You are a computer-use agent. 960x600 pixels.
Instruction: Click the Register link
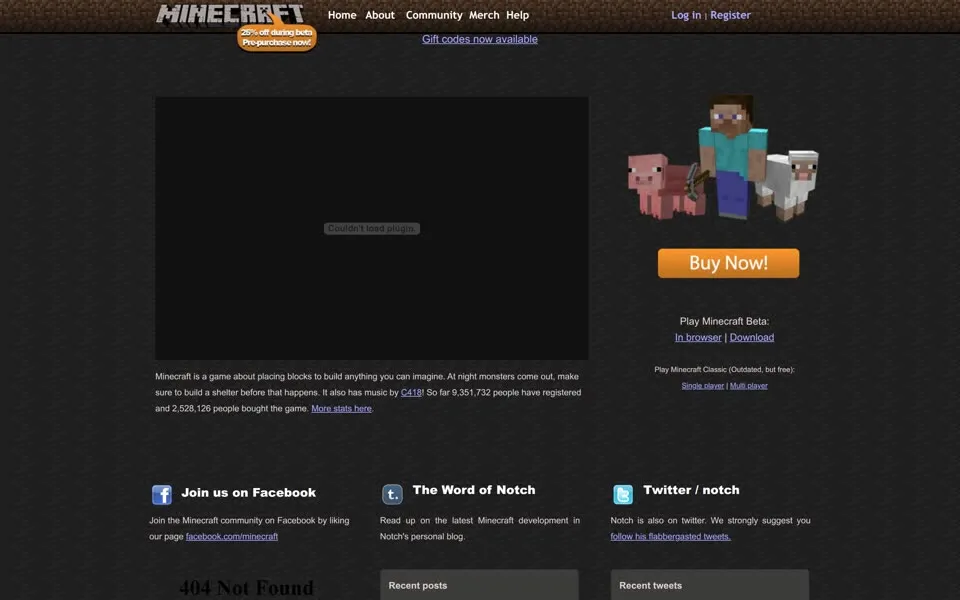(730, 15)
